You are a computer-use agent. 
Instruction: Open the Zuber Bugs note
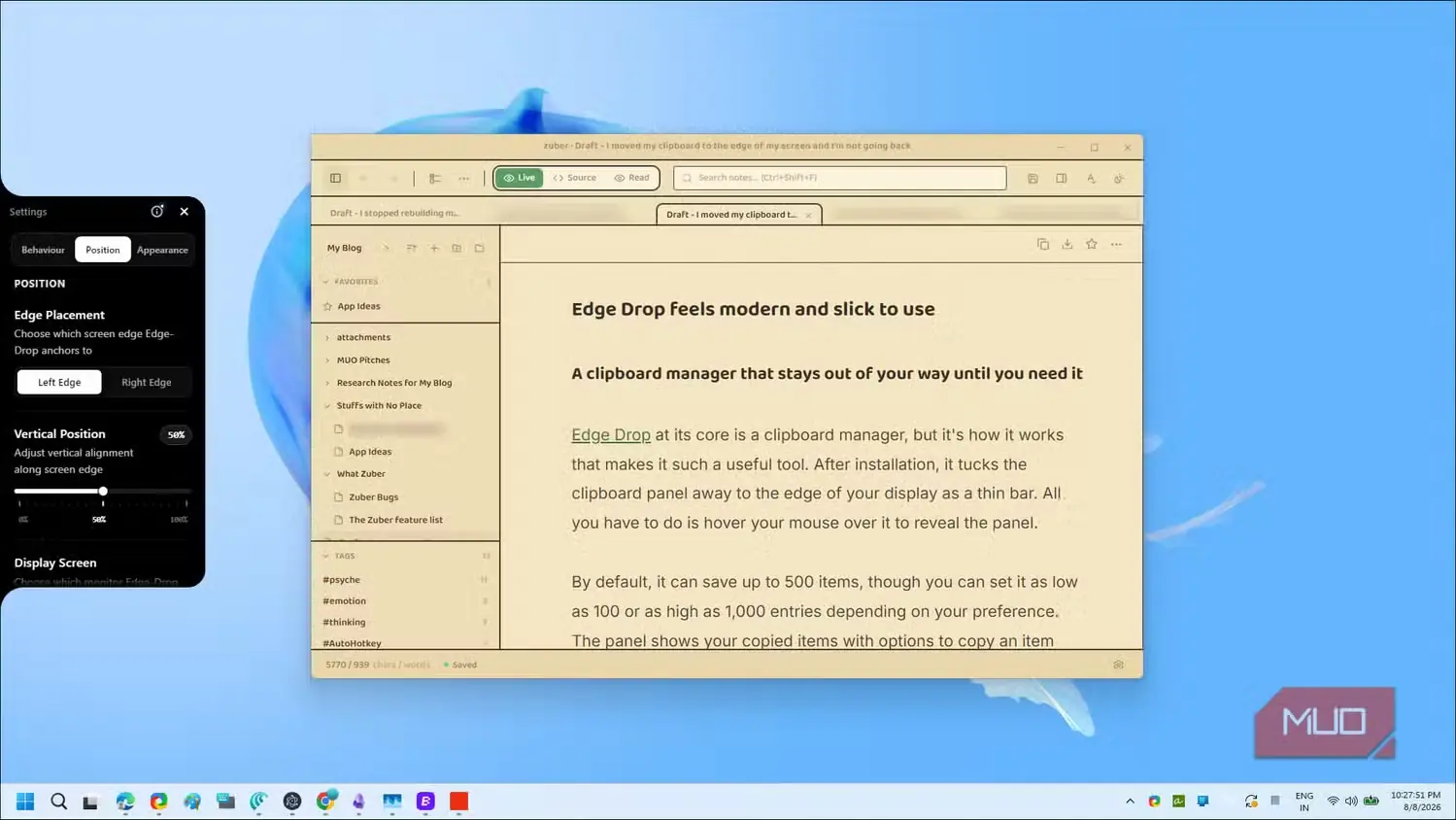(373, 497)
